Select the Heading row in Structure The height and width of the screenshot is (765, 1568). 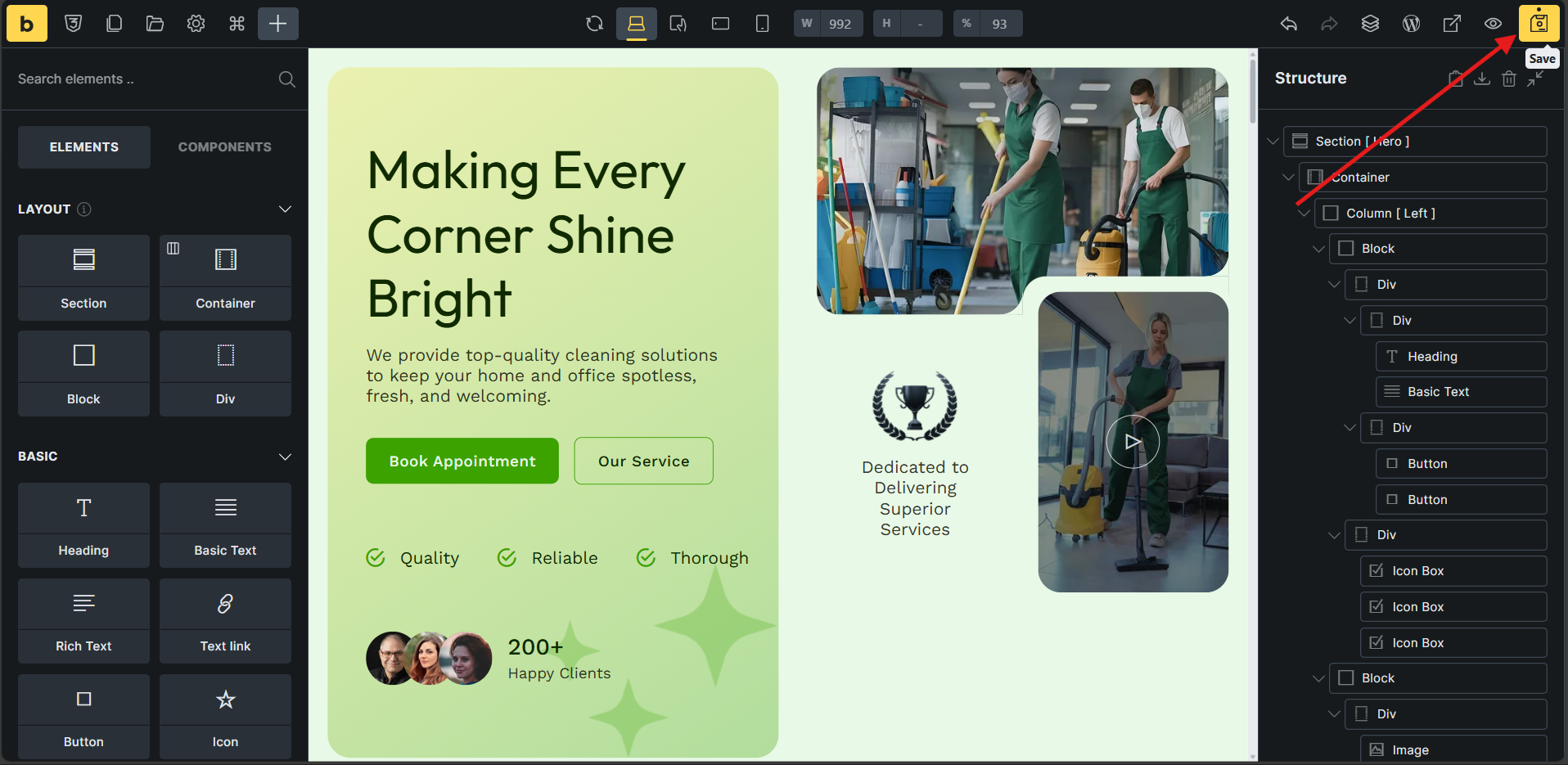[x=1462, y=357]
